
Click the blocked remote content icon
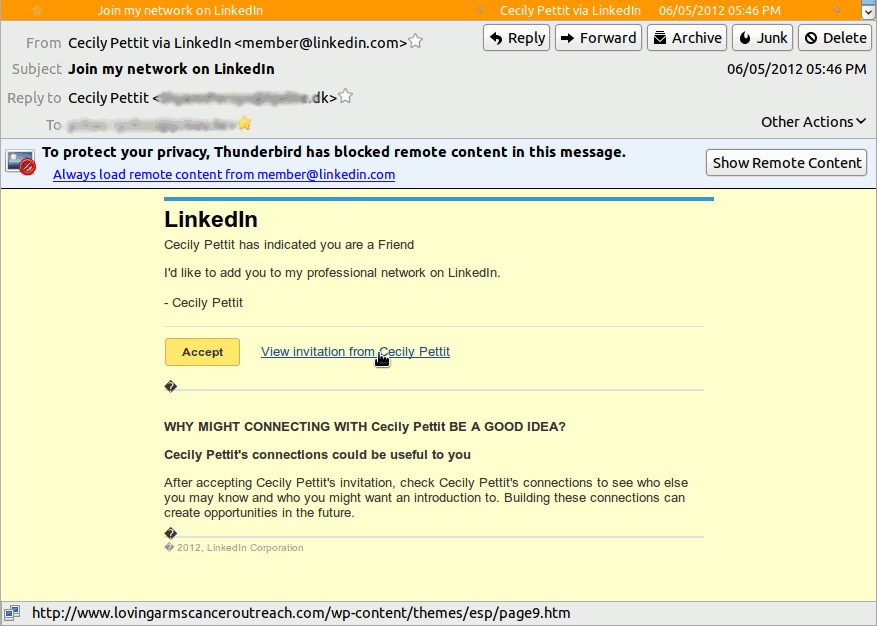21,162
